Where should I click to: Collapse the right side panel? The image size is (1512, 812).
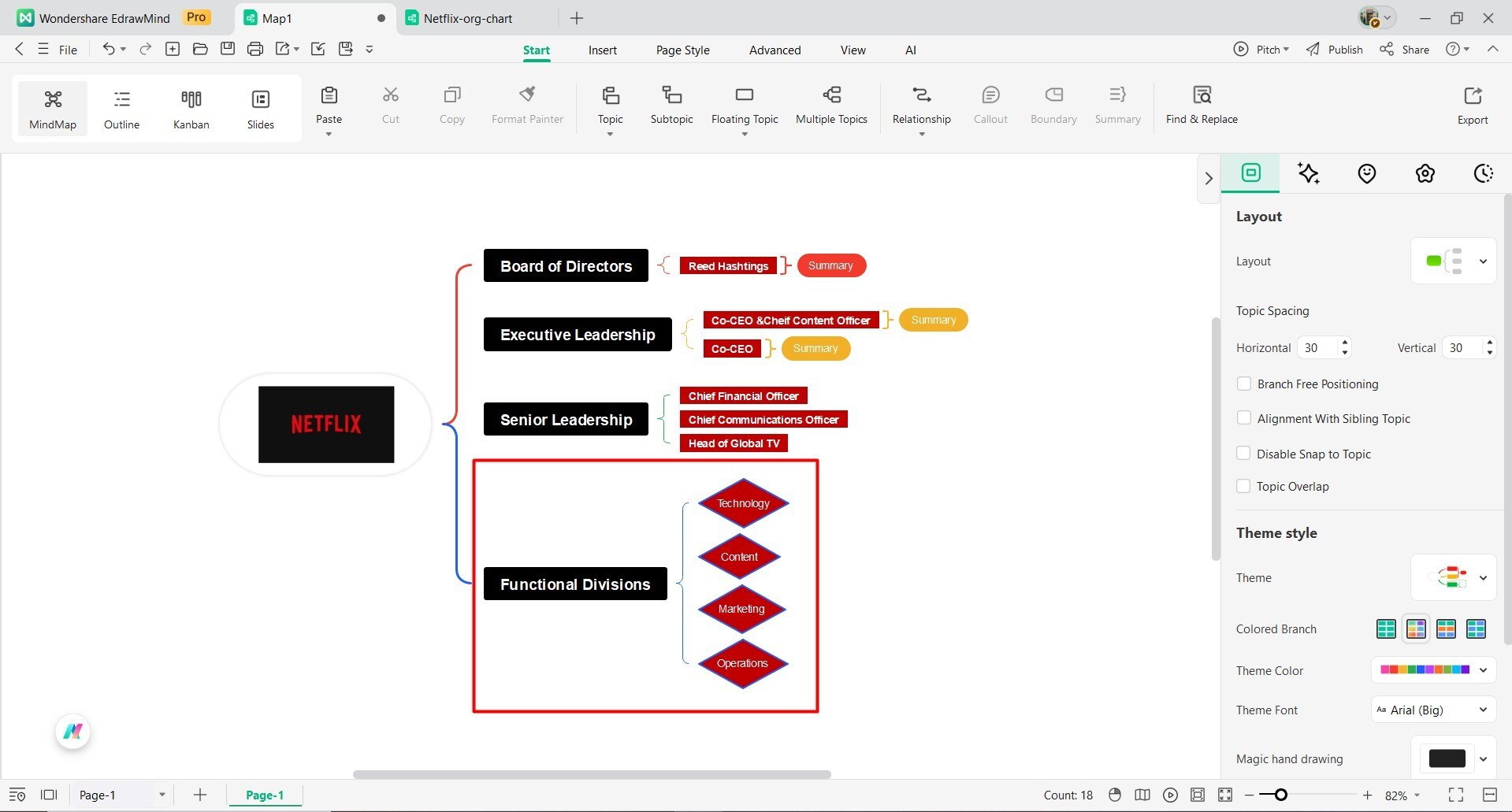[x=1209, y=178]
